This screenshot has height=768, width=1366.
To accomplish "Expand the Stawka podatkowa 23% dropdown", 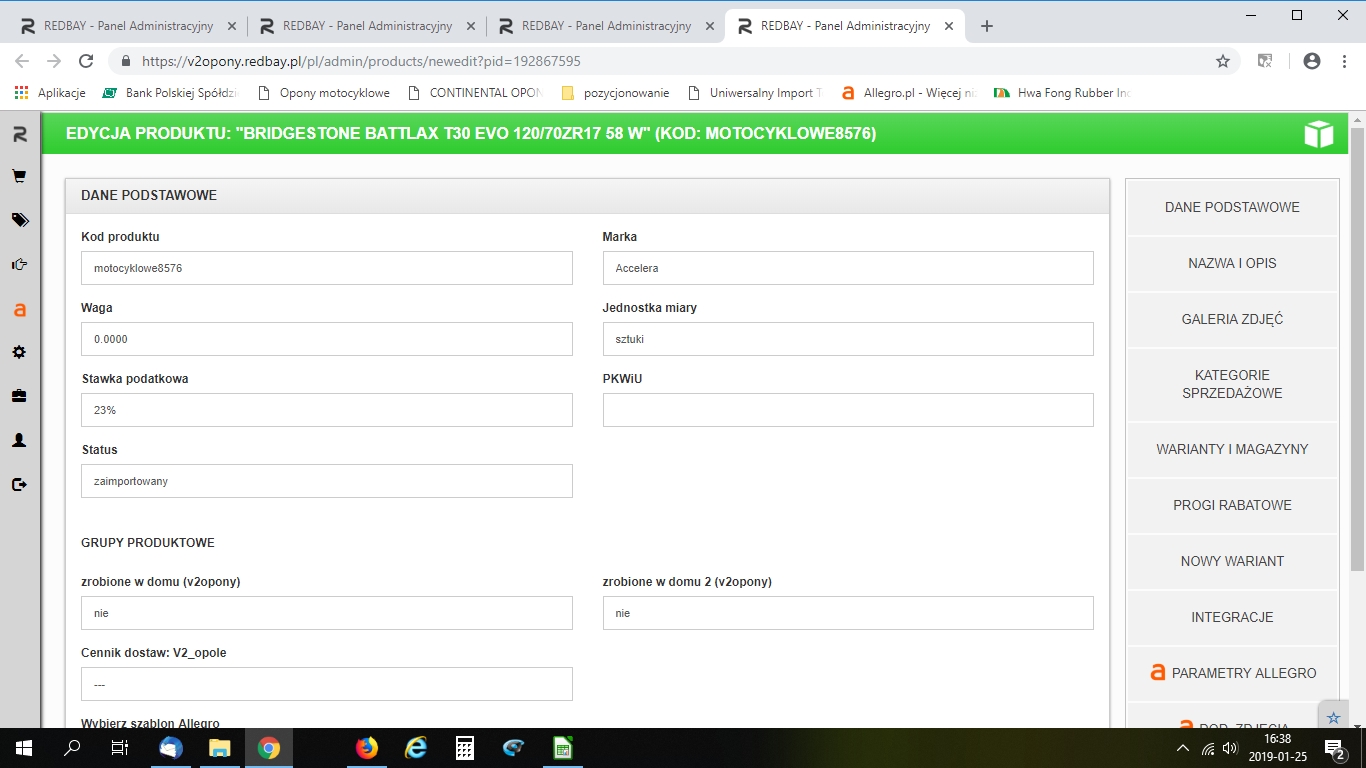I will tap(326, 410).
